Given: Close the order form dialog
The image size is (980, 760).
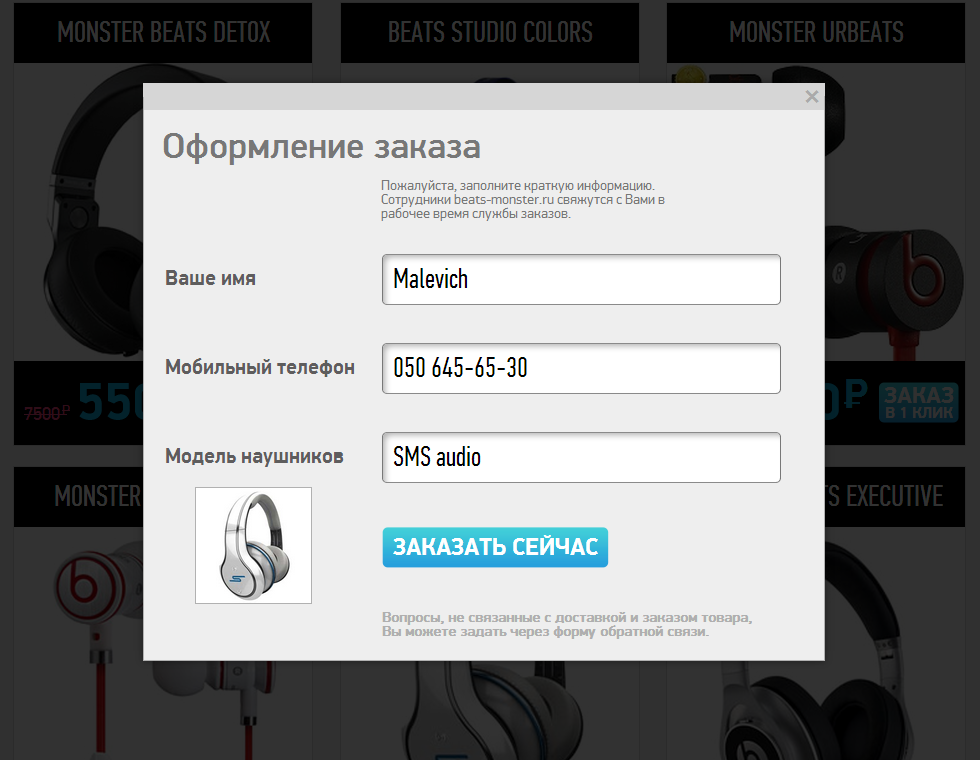Looking at the screenshot, I should pyautogui.click(x=811, y=97).
